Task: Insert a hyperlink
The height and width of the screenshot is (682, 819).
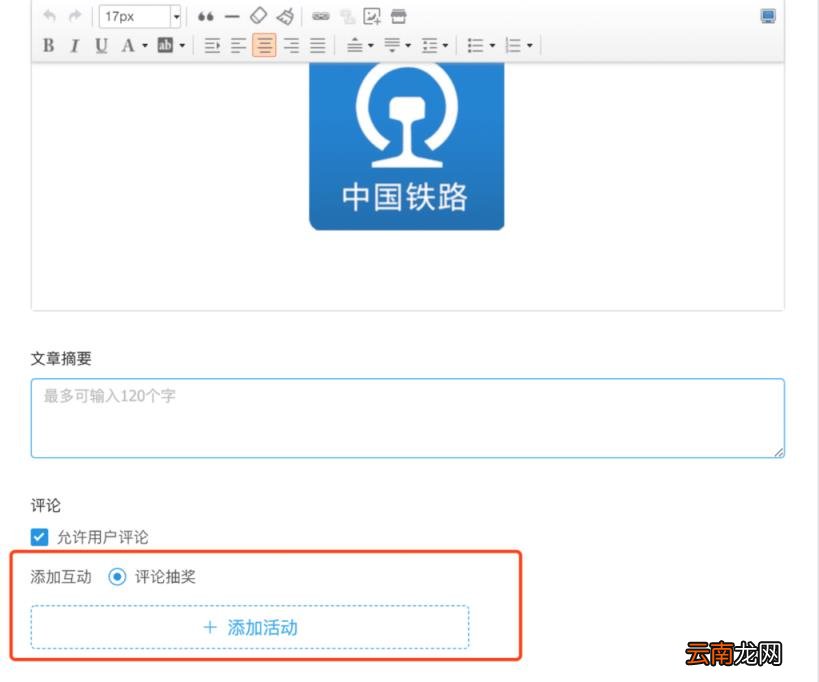Action: [321, 17]
